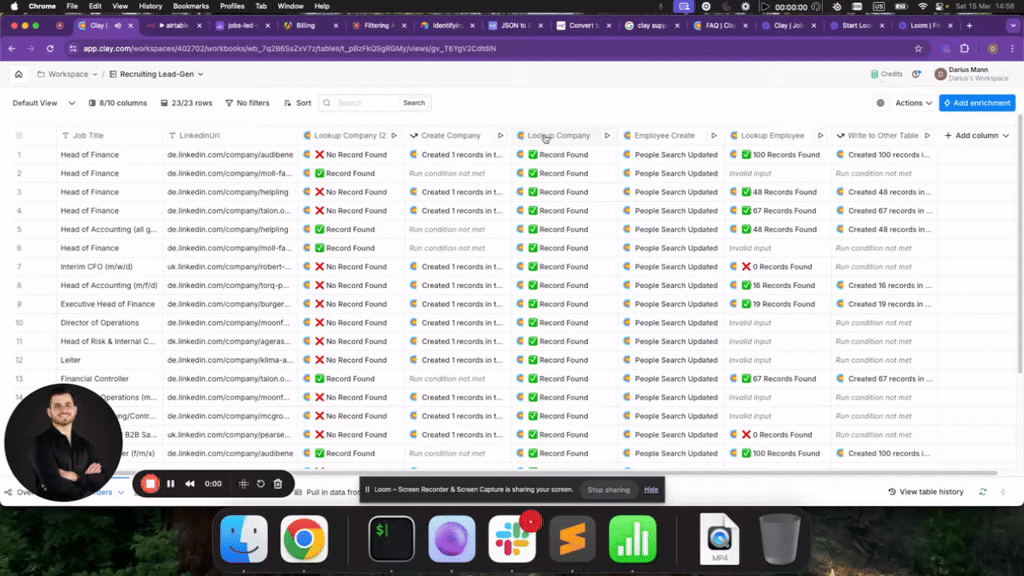Click the Home icon in breadcrumb
Screen dimensions: 1024x576
tap(18, 74)
